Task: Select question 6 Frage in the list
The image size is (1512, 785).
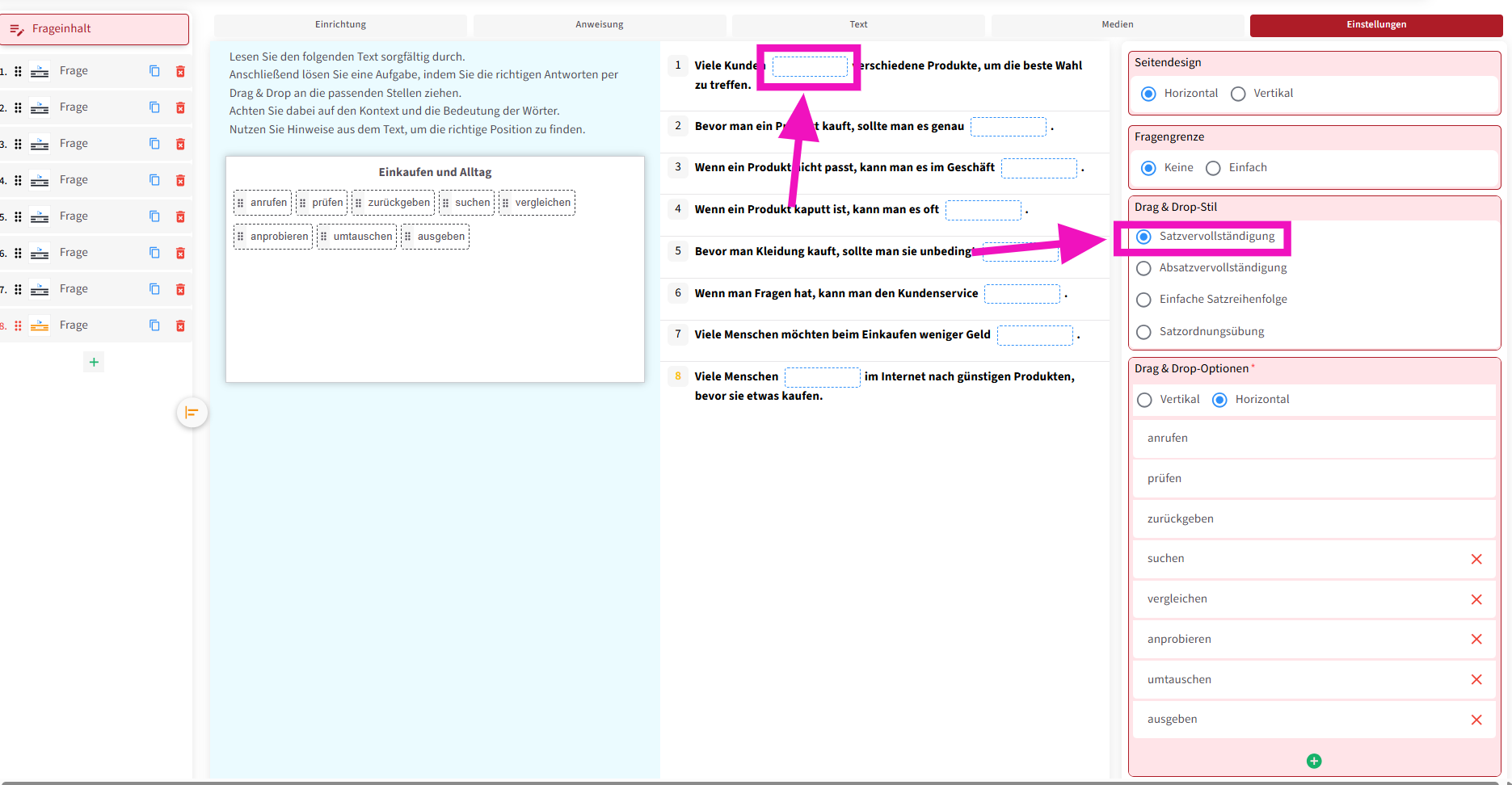Action: 74,253
